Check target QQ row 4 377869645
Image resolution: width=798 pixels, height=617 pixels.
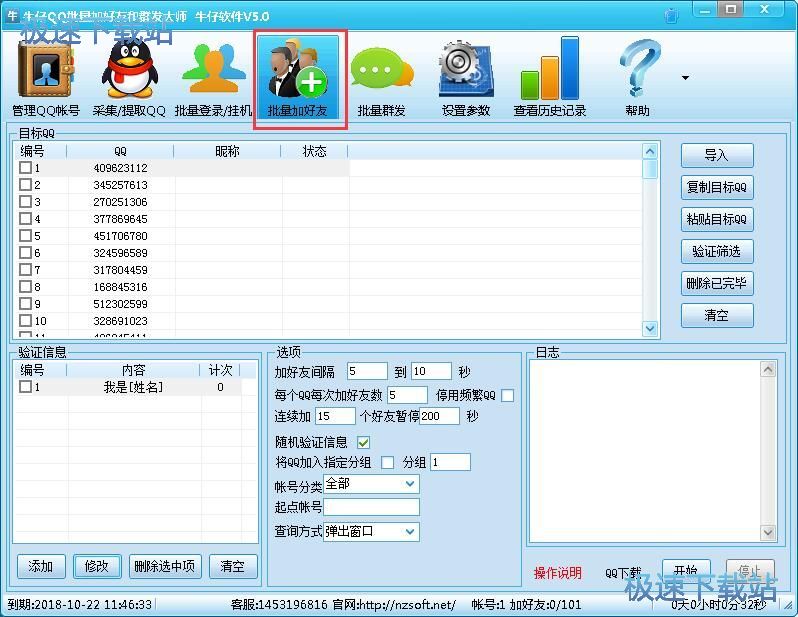[x=25, y=218]
